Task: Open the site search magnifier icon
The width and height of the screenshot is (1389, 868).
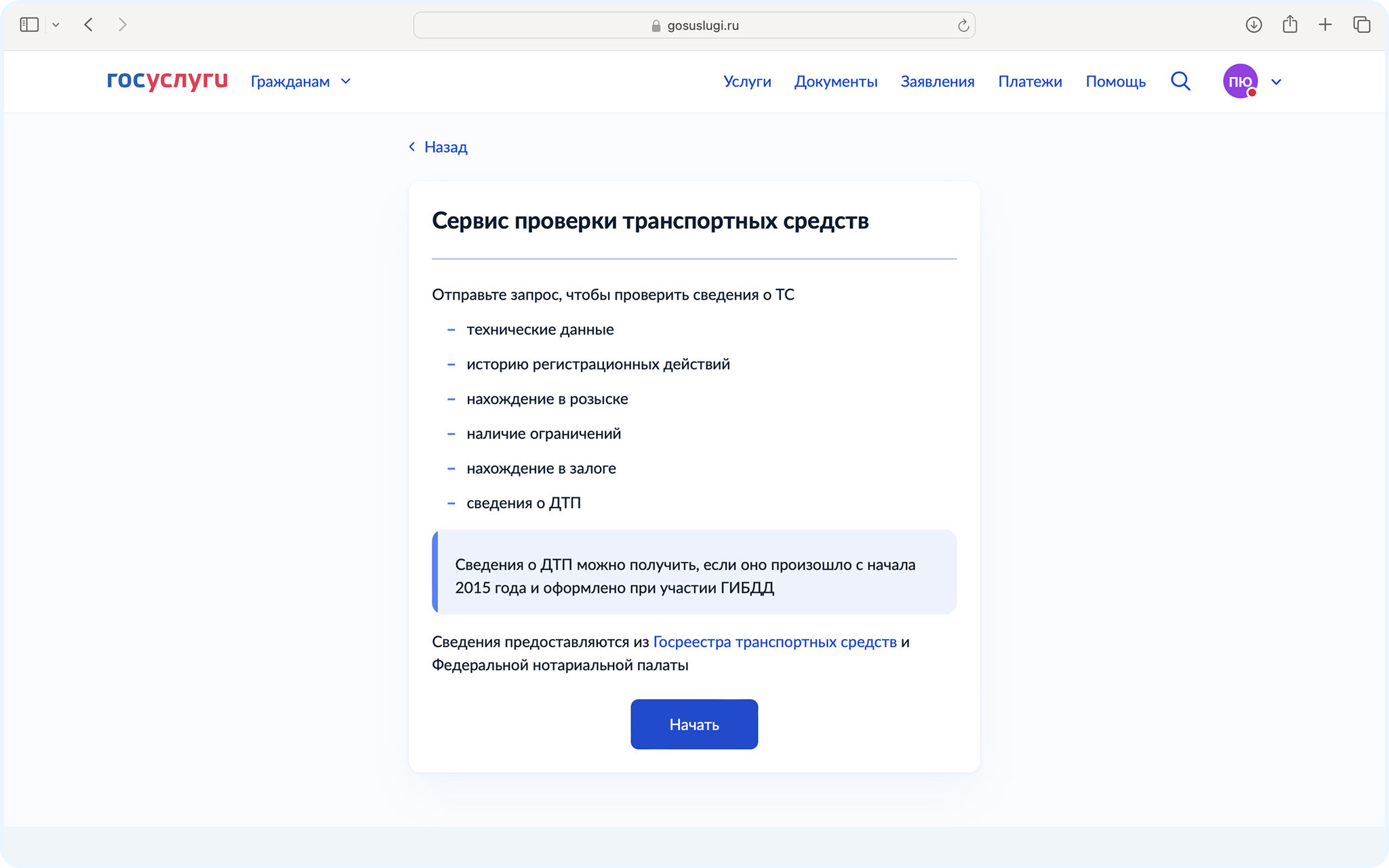Action: (x=1180, y=81)
